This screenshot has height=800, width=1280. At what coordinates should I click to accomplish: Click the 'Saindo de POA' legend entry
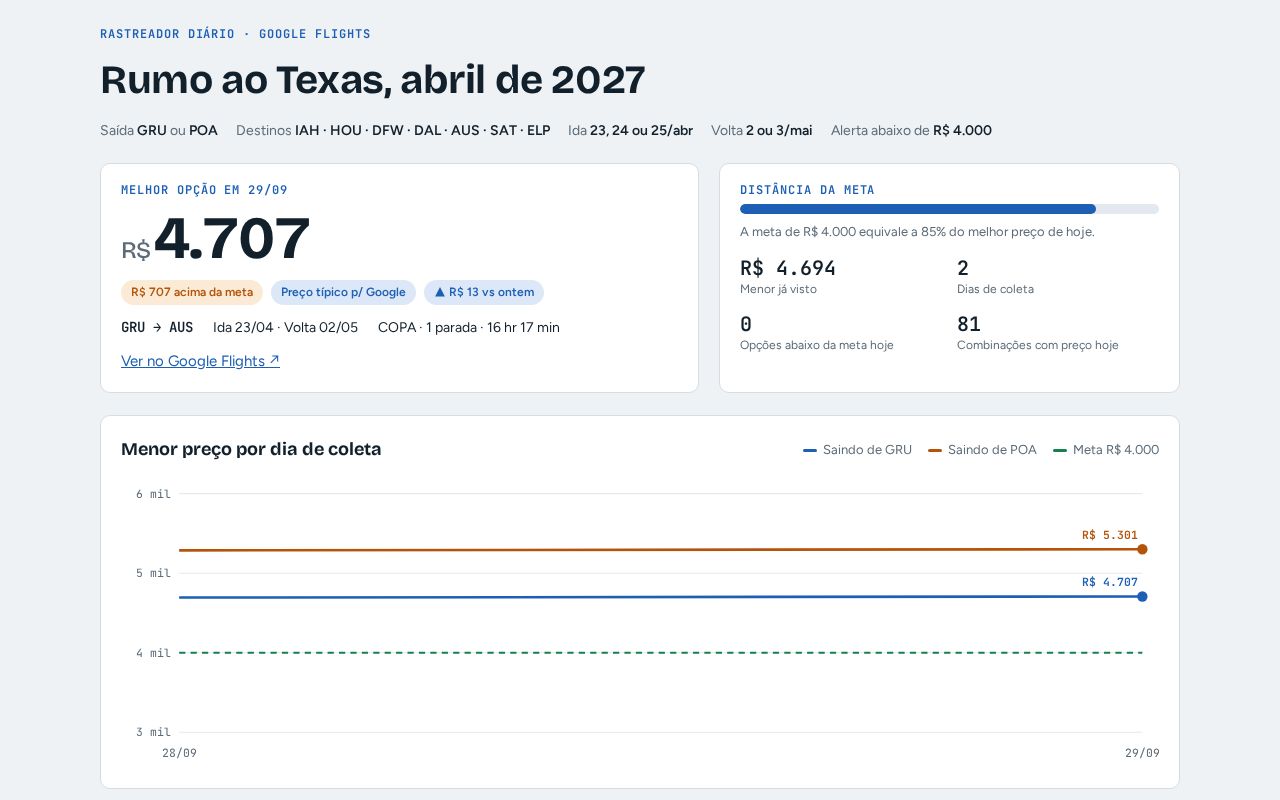click(983, 450)
